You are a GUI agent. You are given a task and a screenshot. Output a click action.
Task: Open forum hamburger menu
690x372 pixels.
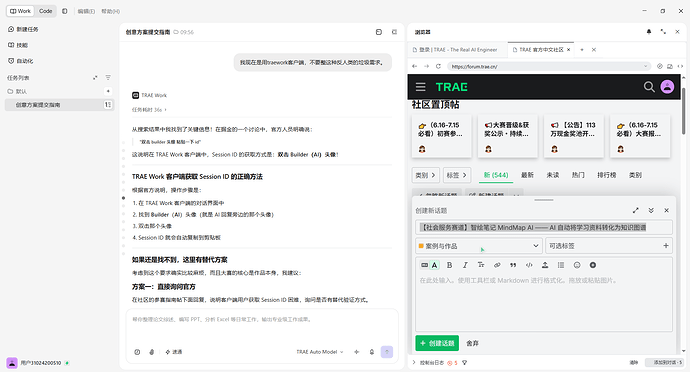[421, 87]
